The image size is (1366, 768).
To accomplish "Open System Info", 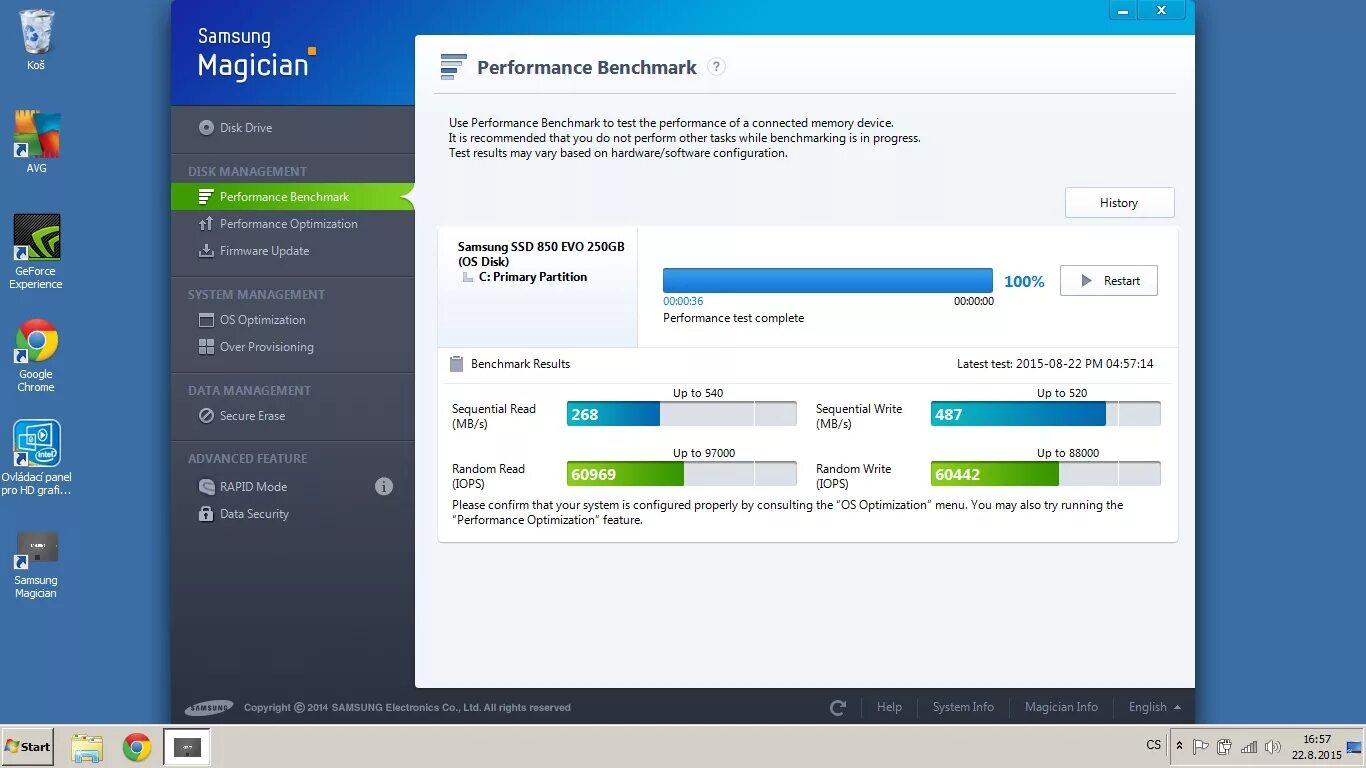I will tap(963, 707).
